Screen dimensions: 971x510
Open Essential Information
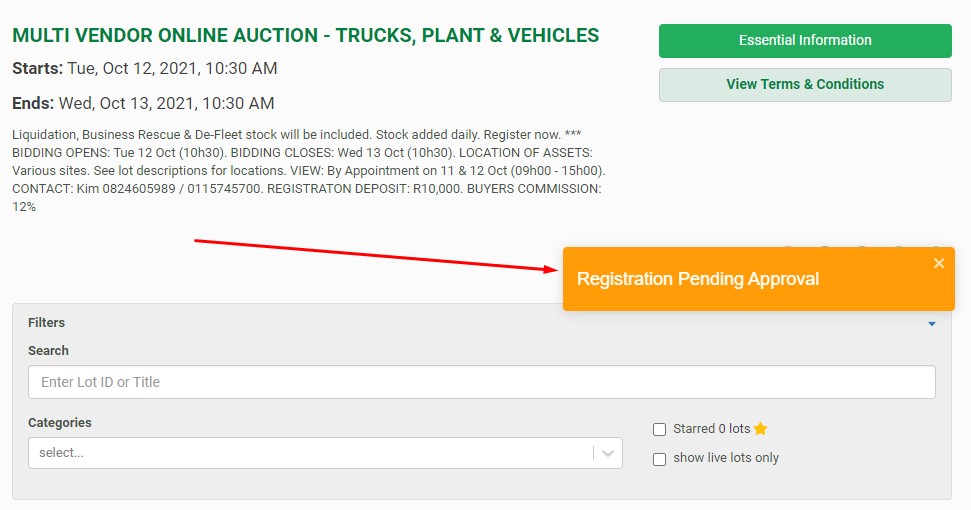click(x=805, y=41)
